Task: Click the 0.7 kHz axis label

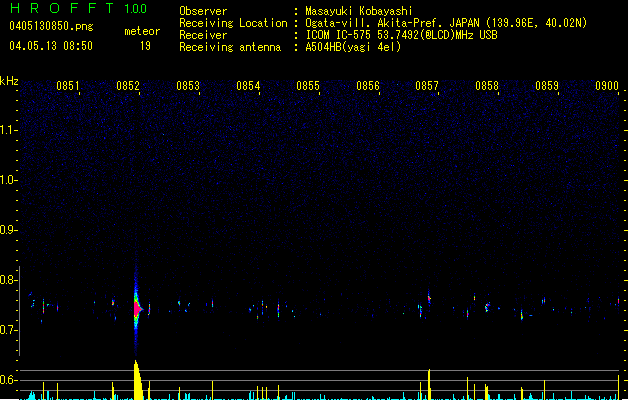Action: [x=8, y=330]
